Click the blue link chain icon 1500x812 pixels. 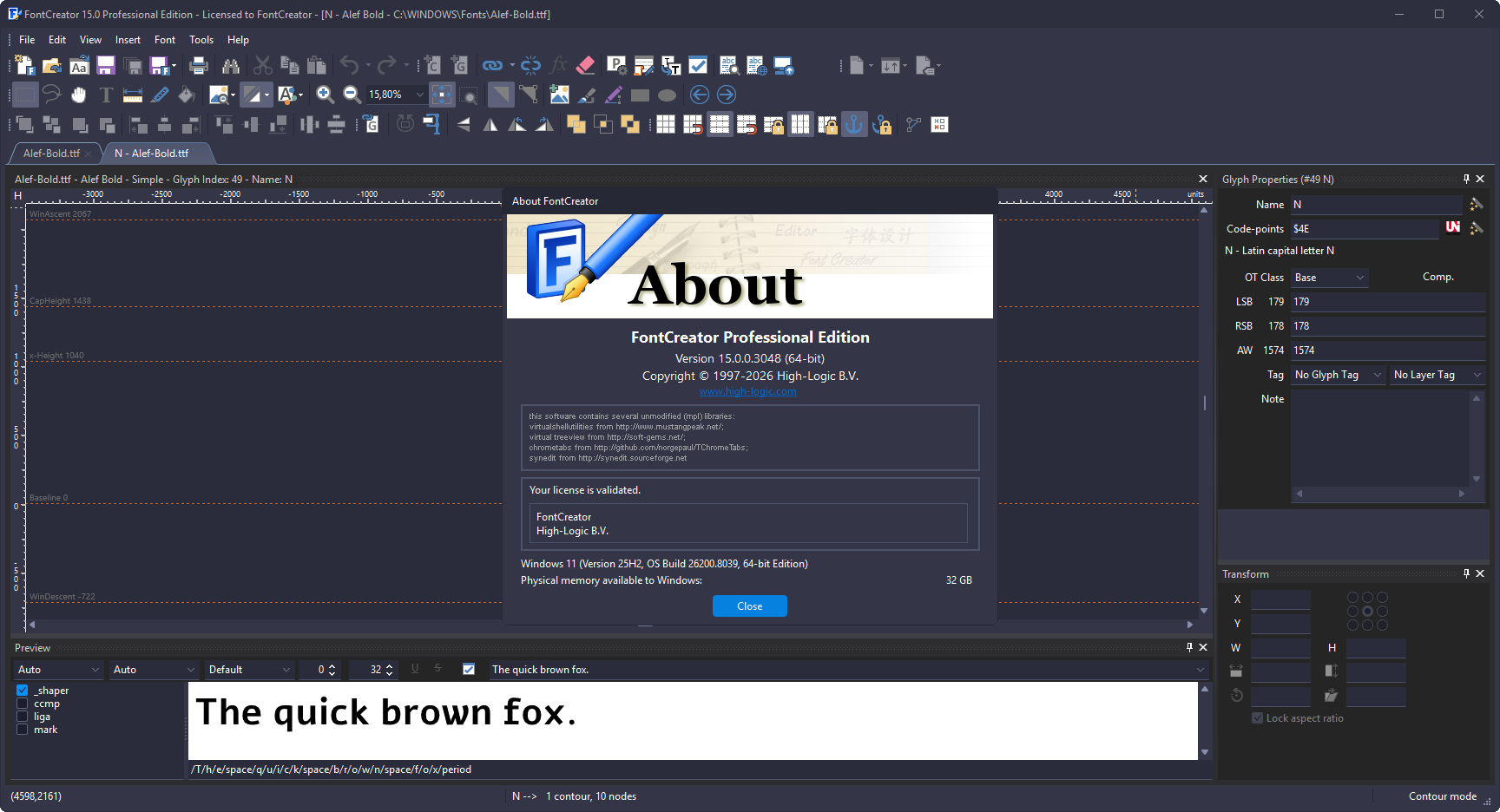click(x=492, y=65)
